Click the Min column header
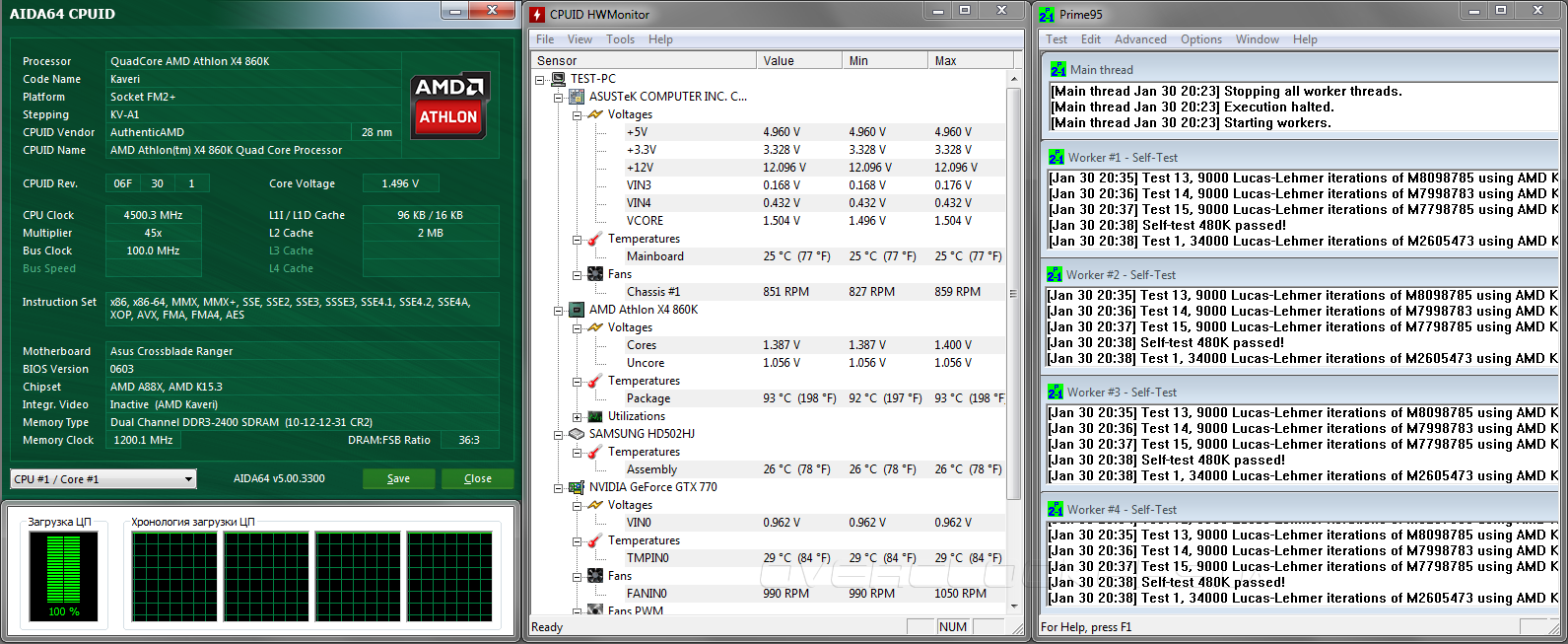This screenshot has width=1568, height=644. coord(886,61)
